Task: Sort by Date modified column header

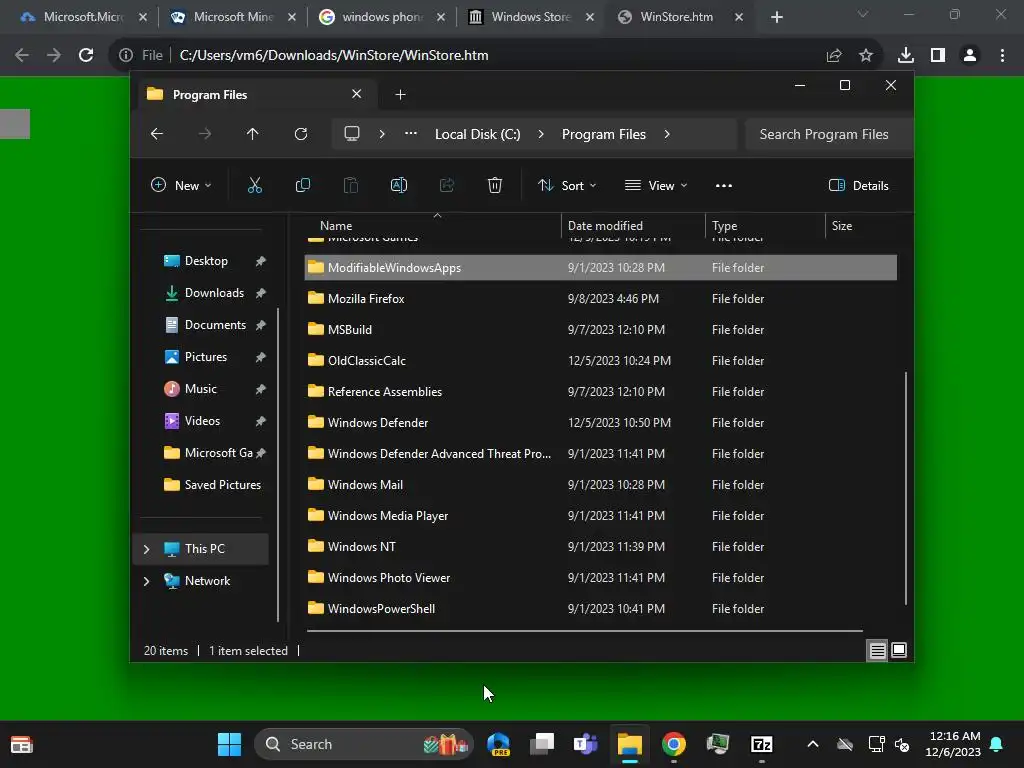Action: pyautogui.click(x=633, y=226)
